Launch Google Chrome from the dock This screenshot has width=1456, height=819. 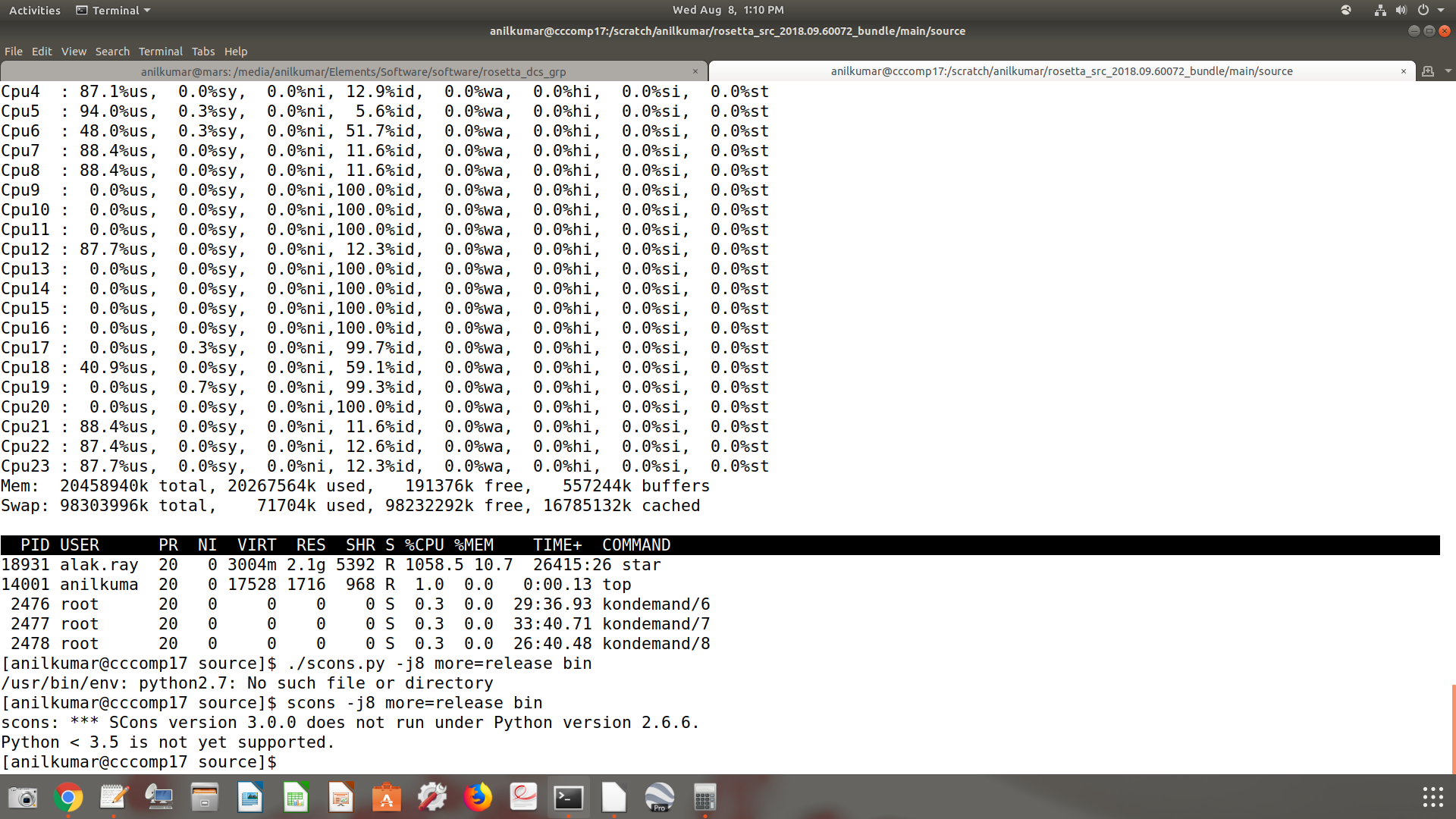pos(69,797)
